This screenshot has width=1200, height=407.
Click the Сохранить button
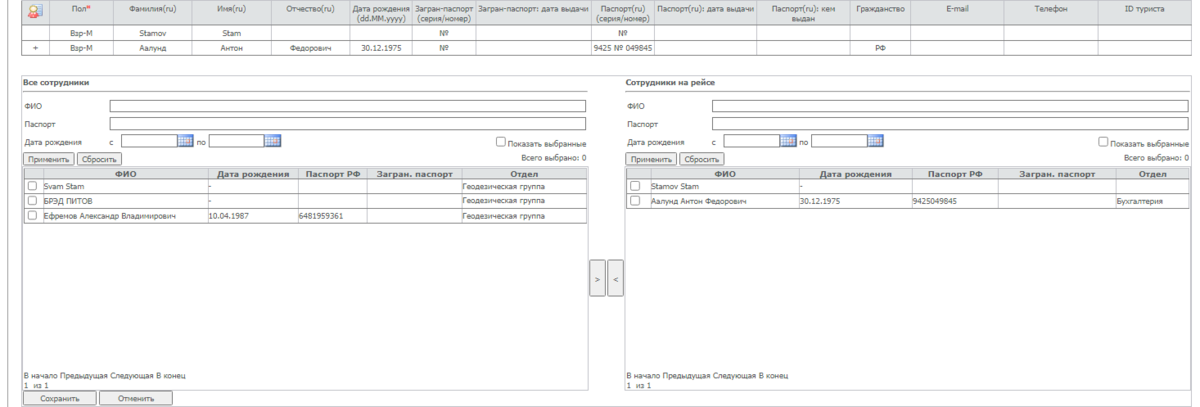pyautogui.click(x=59, y=398)
